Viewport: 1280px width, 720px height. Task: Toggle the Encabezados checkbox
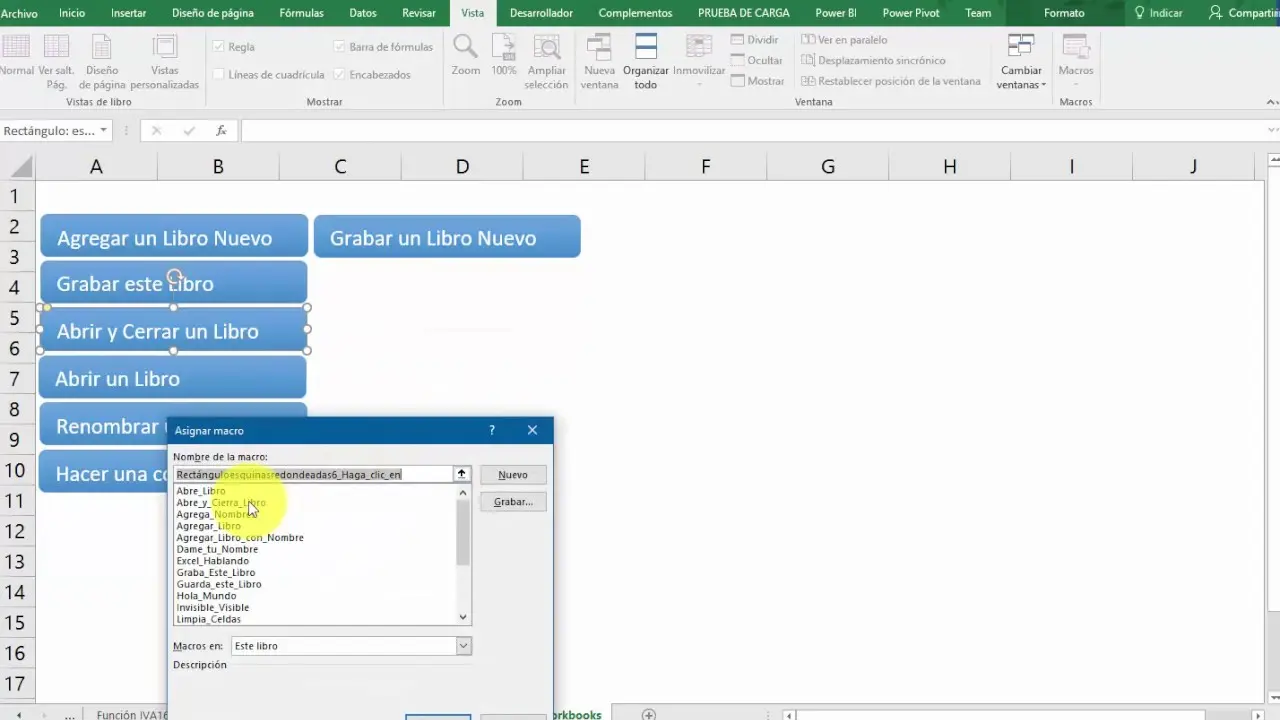(x=340, y=75)
